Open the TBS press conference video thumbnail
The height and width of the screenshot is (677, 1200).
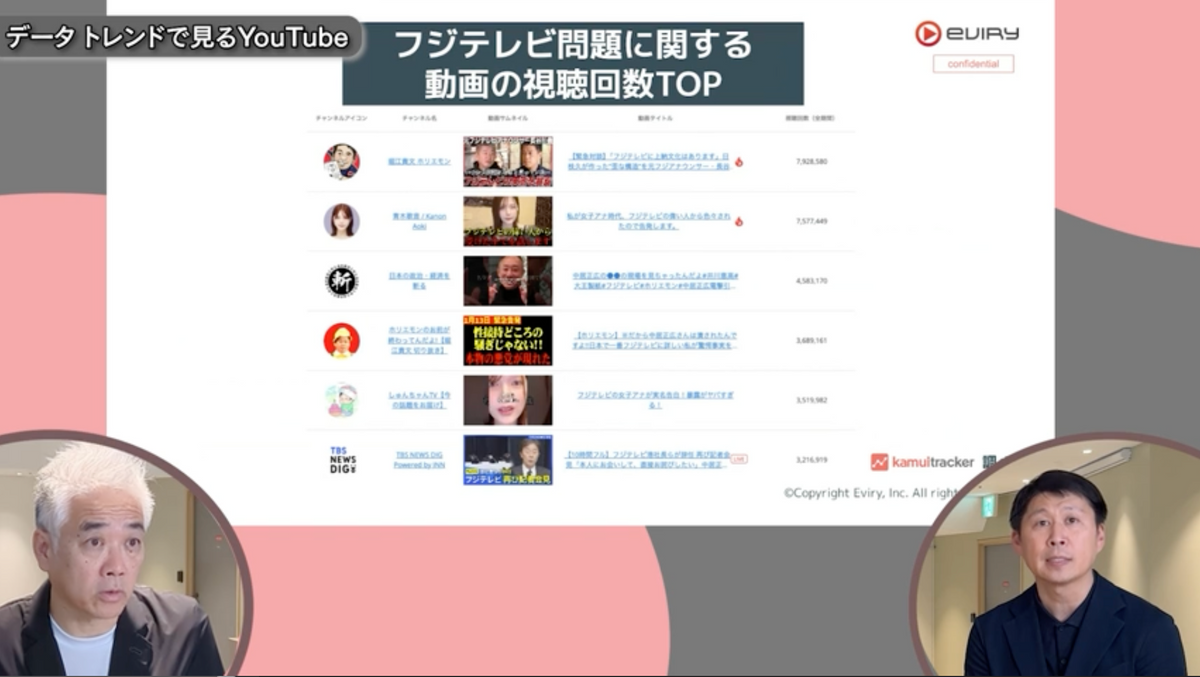coord(507,460)
